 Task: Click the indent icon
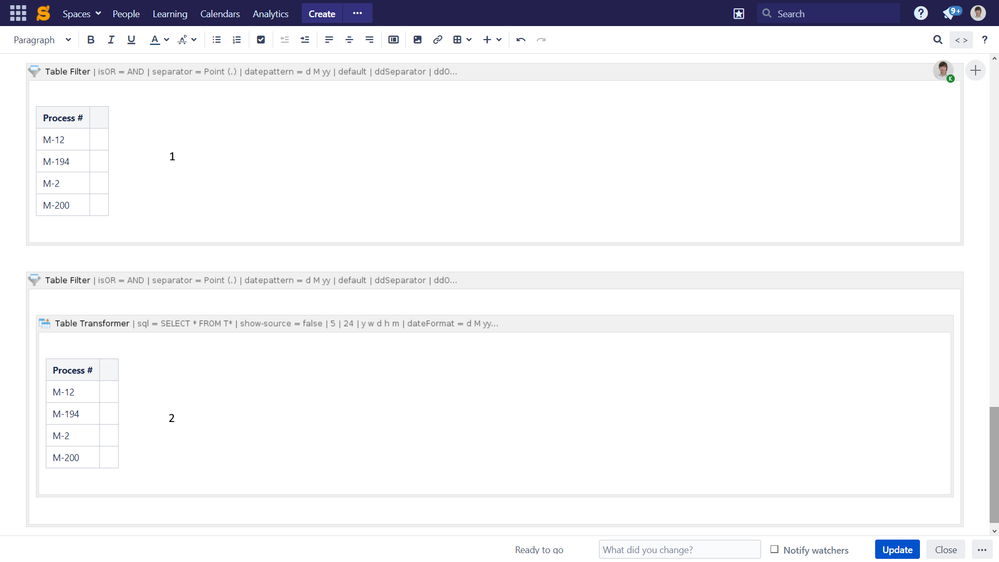tap(305, 40)
